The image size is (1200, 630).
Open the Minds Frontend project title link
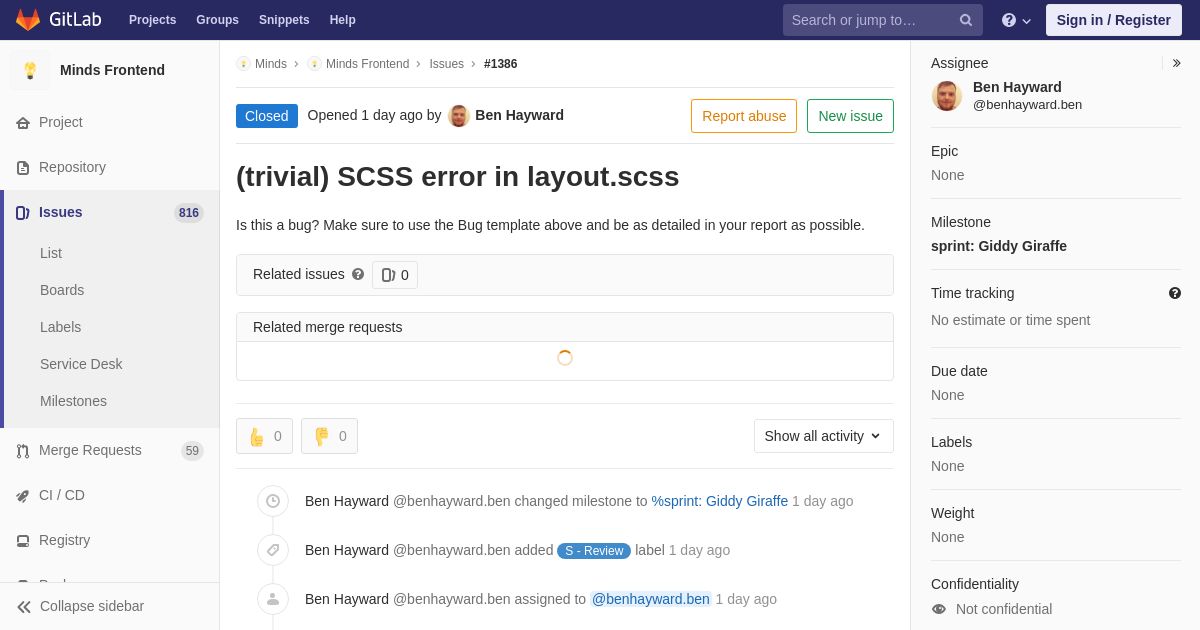click(112, 70)
